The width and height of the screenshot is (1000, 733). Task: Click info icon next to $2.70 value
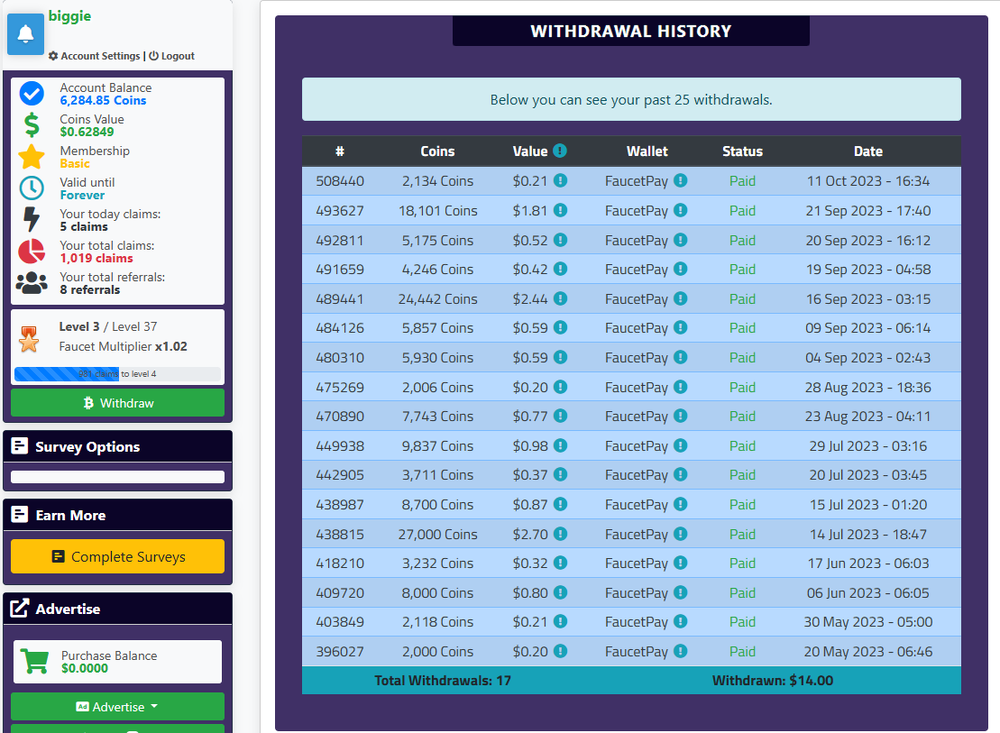pyautogui.click(x=560, y=534)
